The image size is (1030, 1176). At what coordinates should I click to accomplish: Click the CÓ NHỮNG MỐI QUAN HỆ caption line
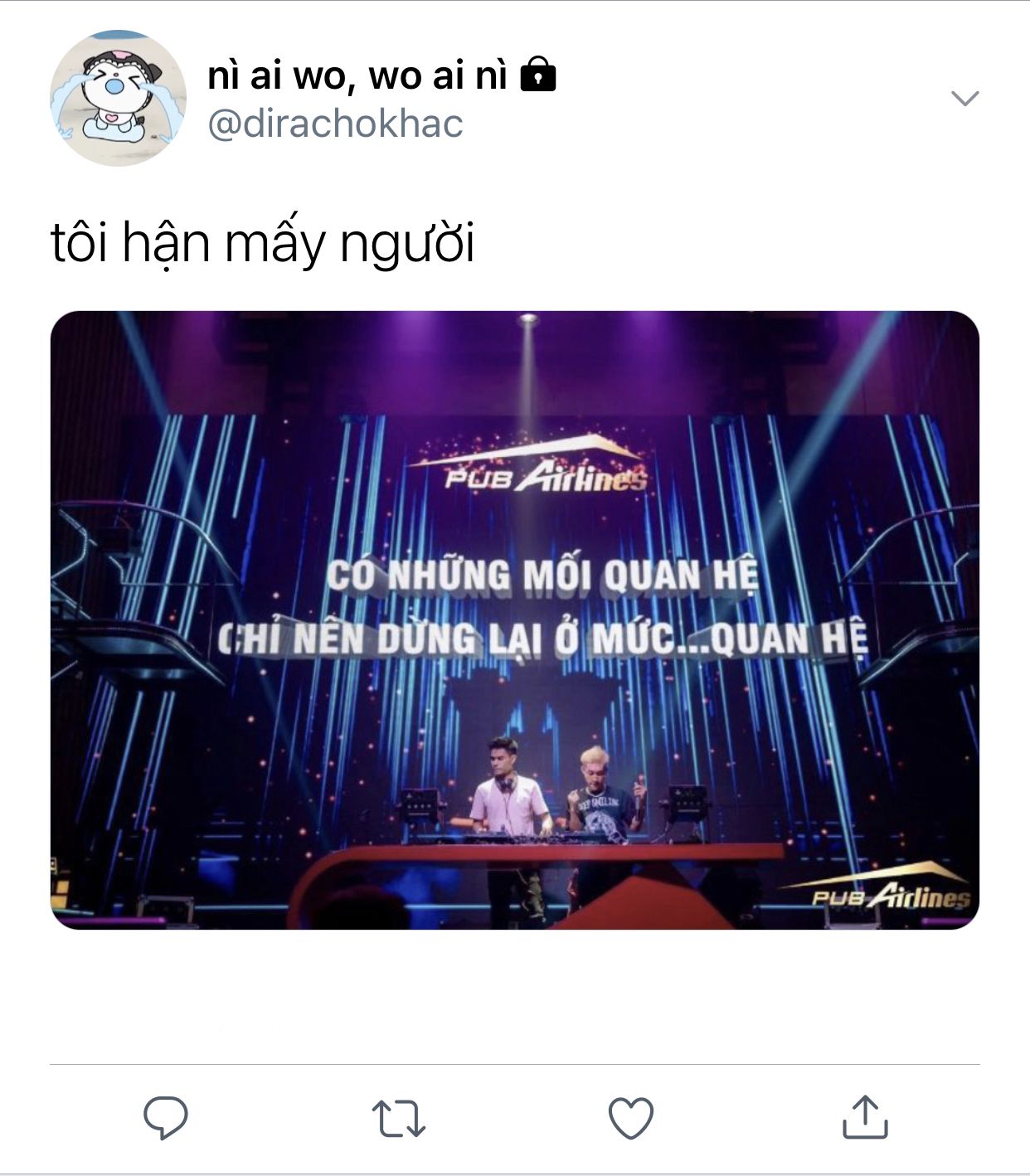coord(542,576)
